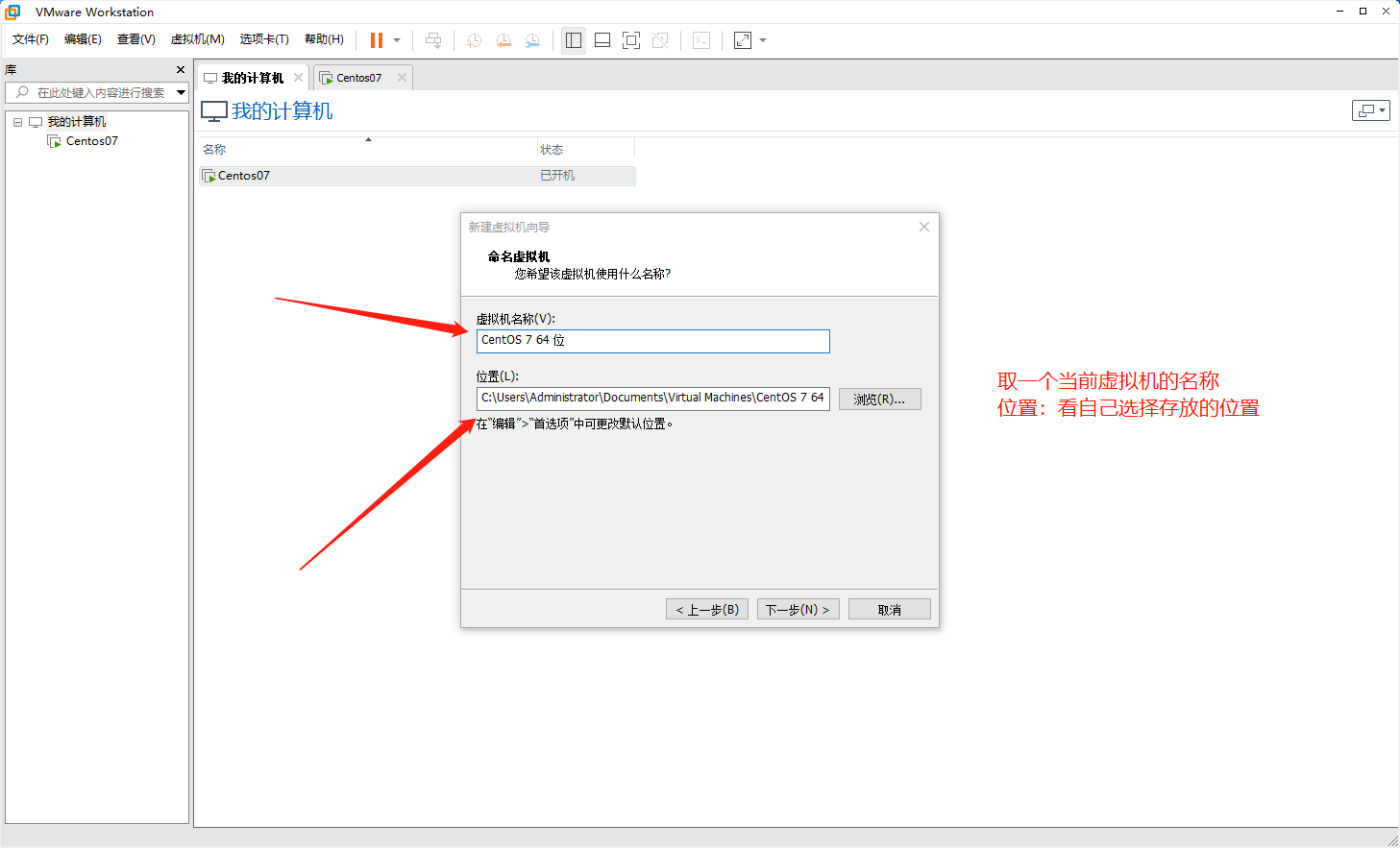Viewport: 1400px width, 848px height.
Task: Collapse the 我的计算机 tree node
Action: [x=17, y=122]
